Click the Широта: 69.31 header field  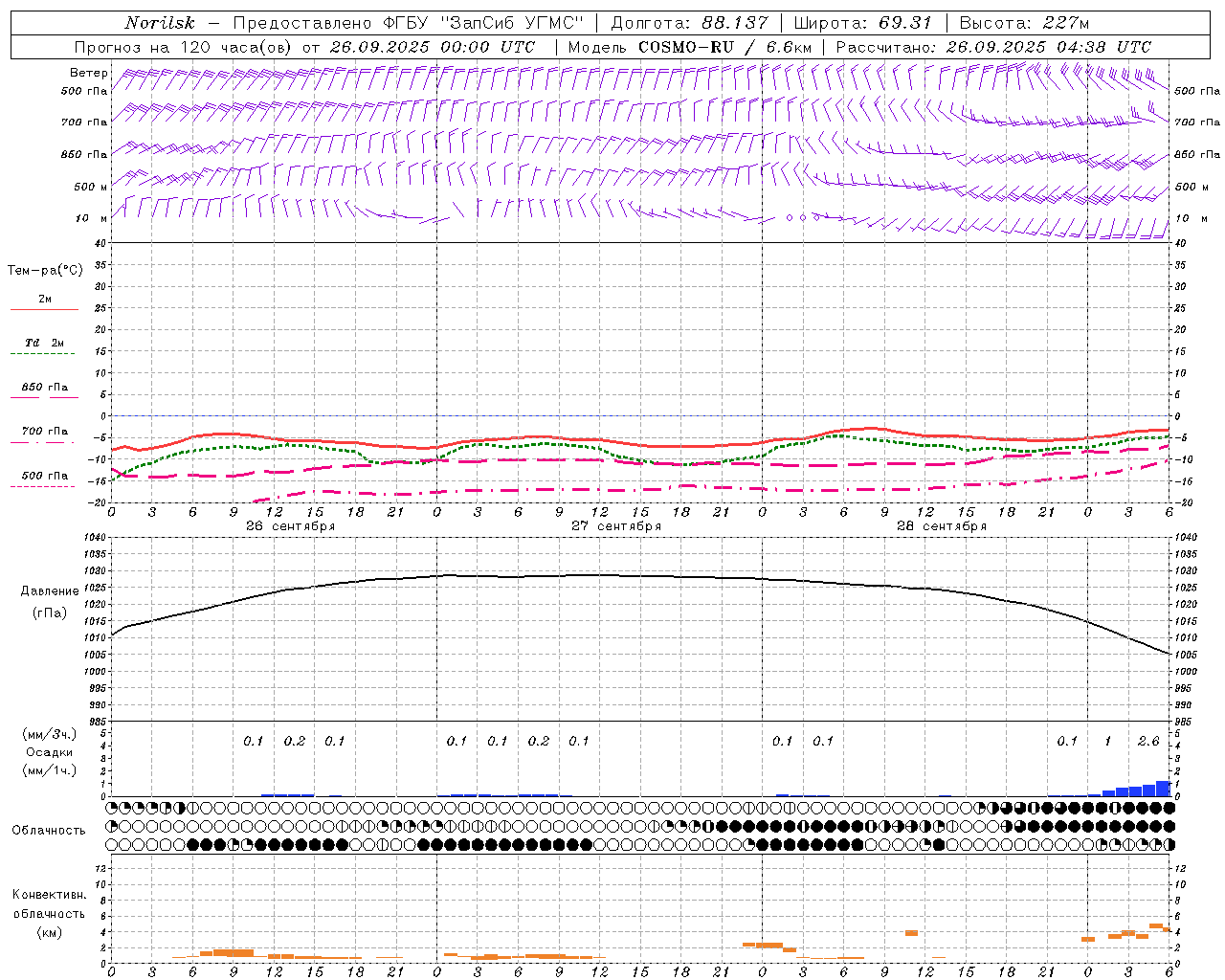click(863, 23)
